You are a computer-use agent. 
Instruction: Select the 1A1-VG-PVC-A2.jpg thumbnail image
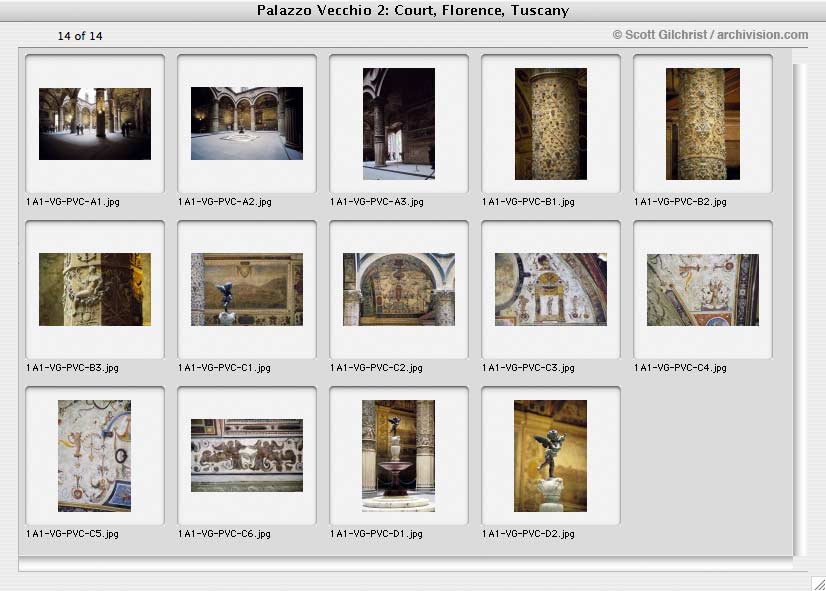(247, 123)
